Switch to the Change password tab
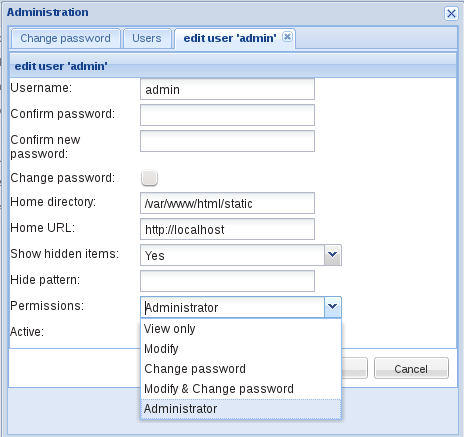464x437 pixels. [x=66, y=39]
